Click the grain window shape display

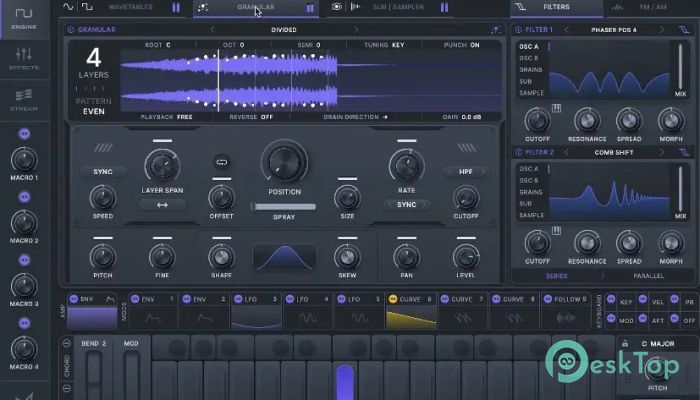click(284, 257)
